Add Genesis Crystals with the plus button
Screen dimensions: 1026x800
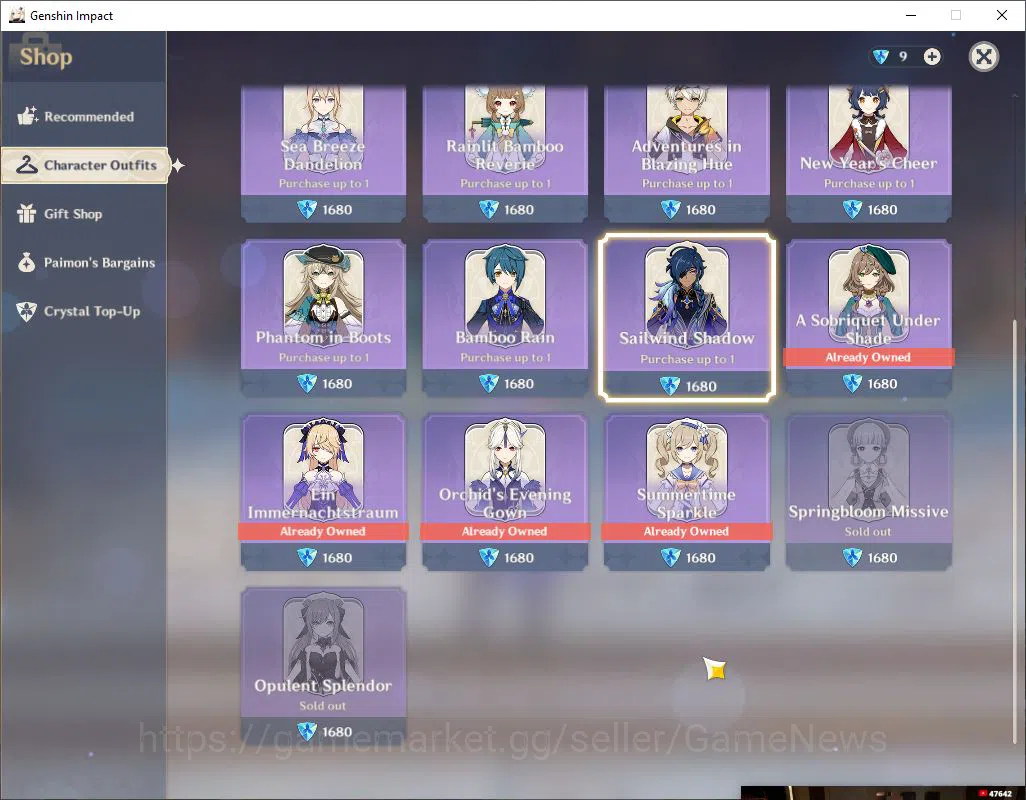(x=932, y=57)
